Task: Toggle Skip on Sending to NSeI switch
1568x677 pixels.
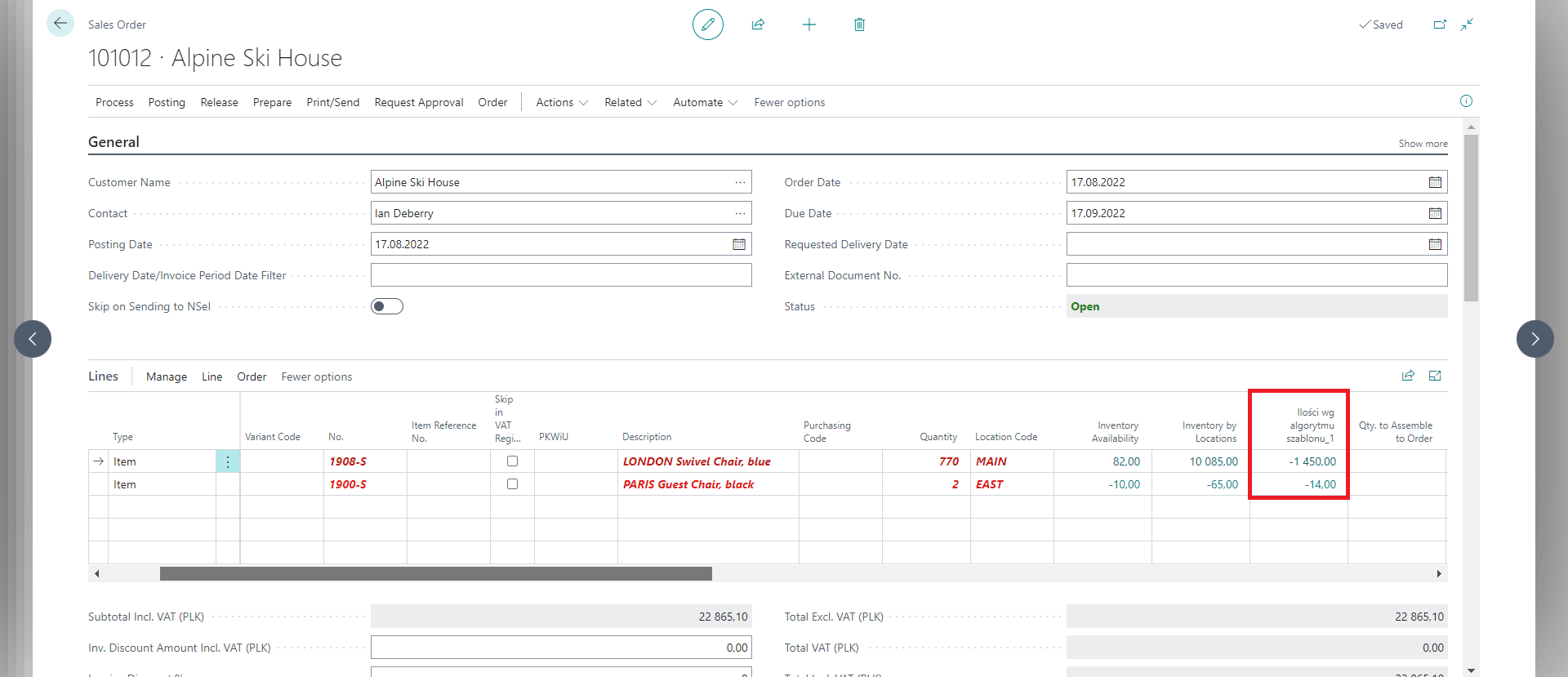Action: (x=387, y=306)
